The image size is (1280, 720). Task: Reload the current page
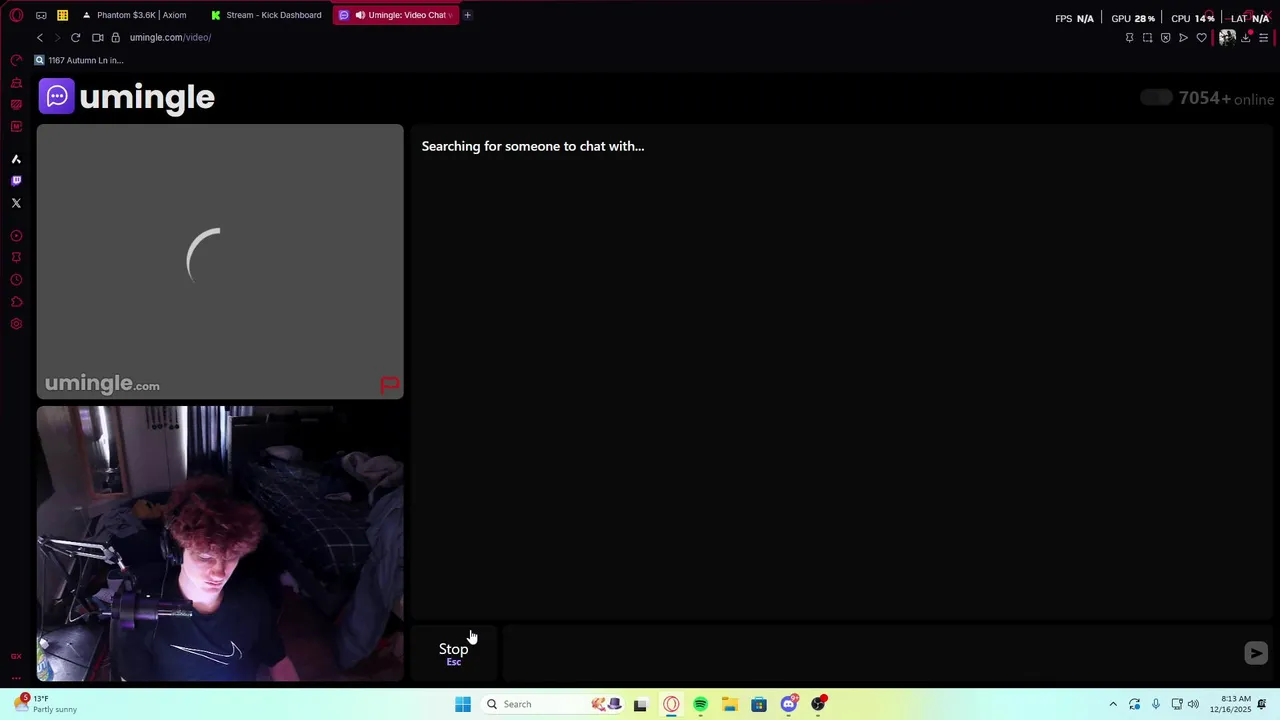coord(75,37)
